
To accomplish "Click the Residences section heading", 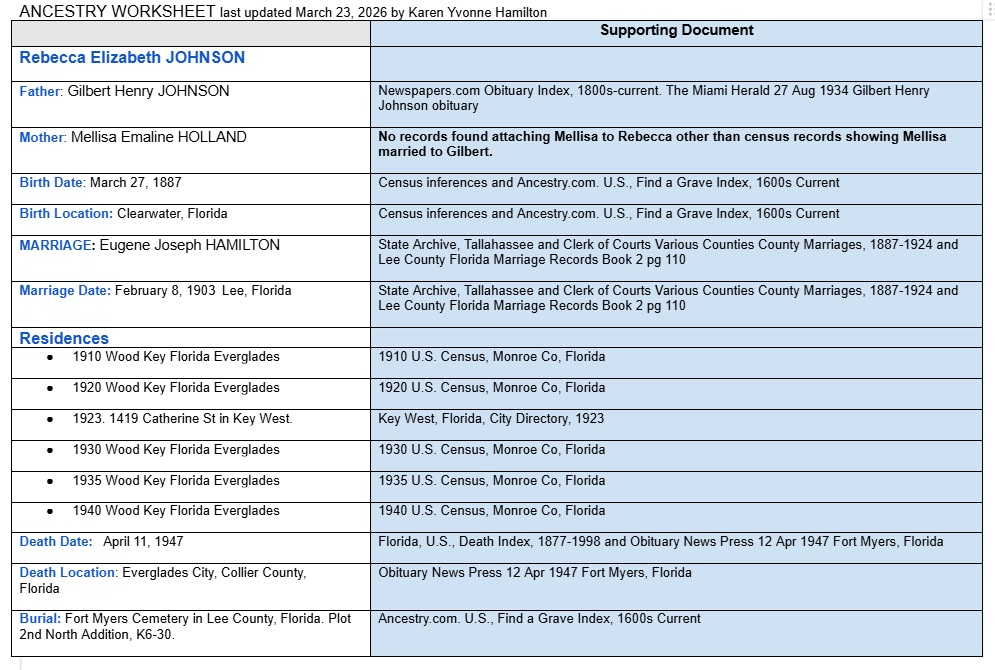I will (64, 338).
